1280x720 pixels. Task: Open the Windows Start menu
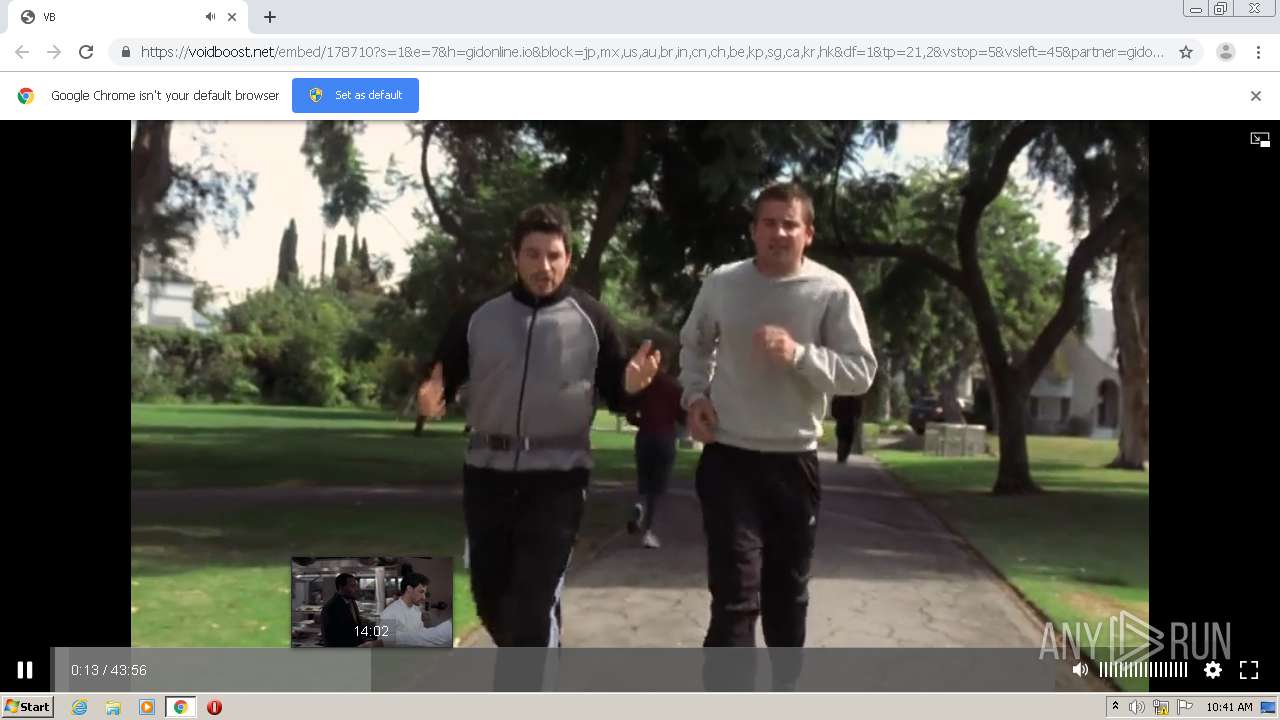coord(28,706)
